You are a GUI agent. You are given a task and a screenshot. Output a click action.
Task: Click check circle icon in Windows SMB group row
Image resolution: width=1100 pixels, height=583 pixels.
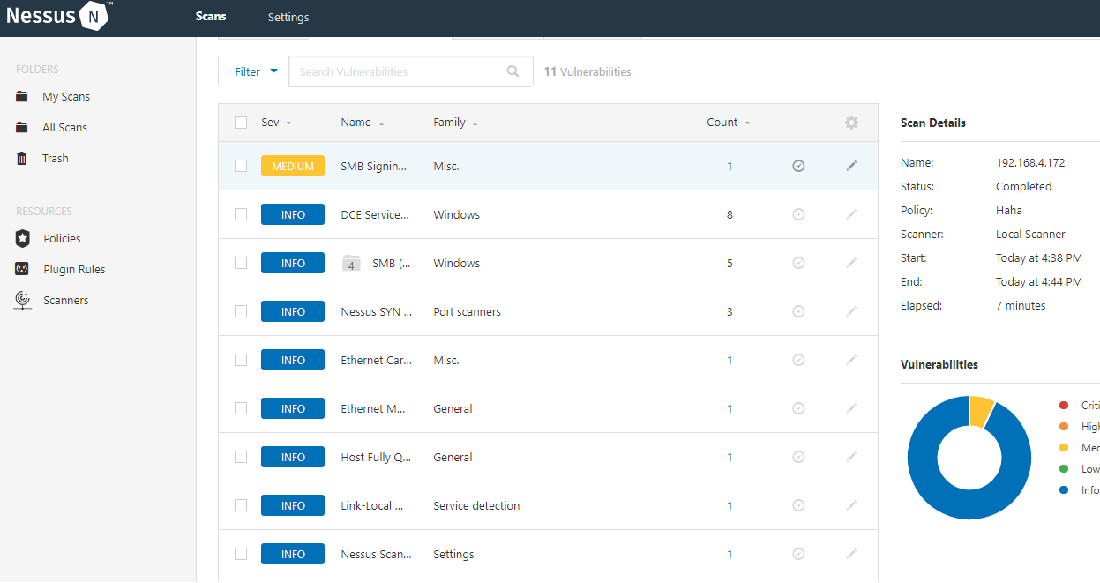point(798,263)
